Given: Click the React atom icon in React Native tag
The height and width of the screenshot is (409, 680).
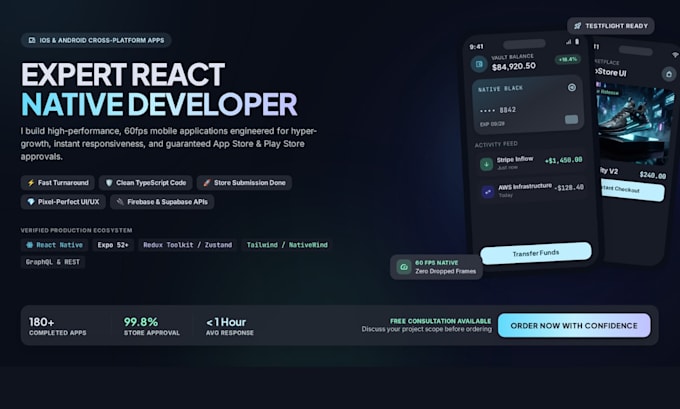Looking at the screenshot, I should click(x=29, y=245).
